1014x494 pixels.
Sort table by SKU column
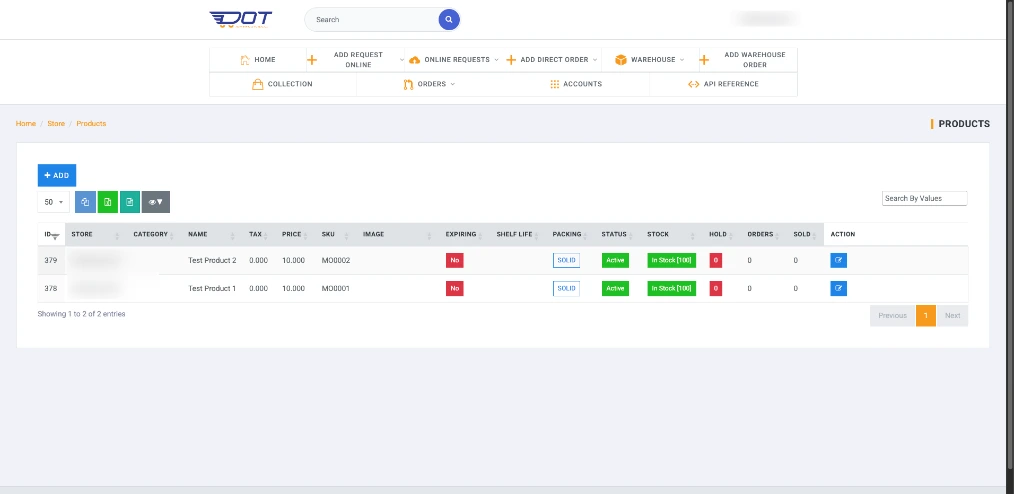(x=336, y=234)
